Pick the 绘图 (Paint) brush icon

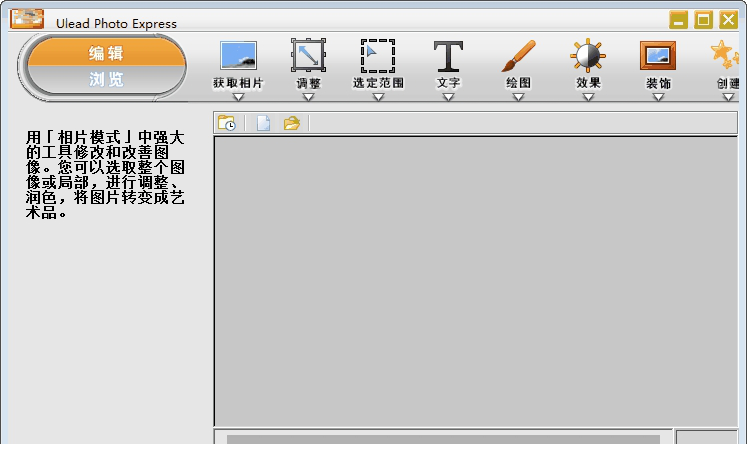pyautogui.click(x=518, y=56)
